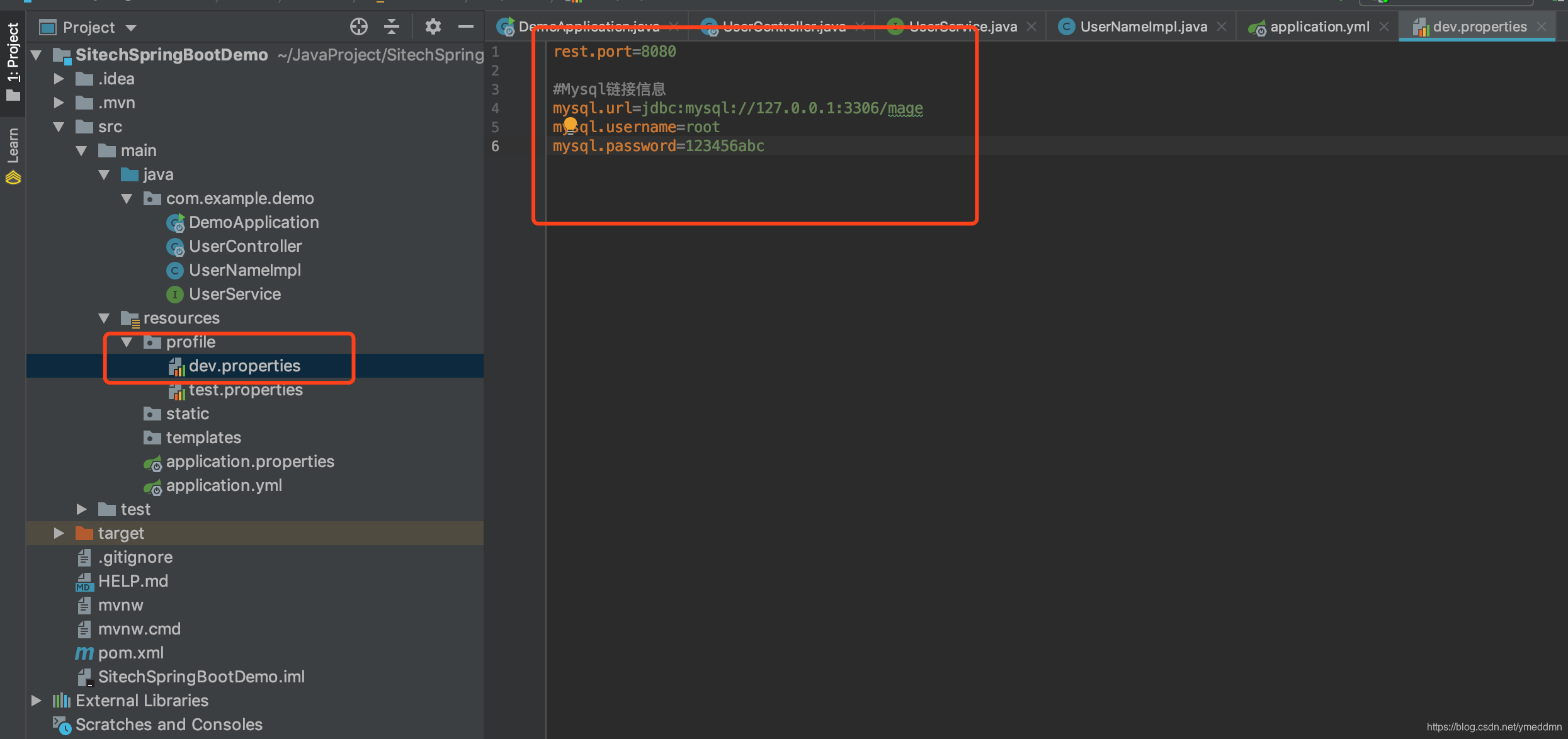The height and width of the screenshot is (739, 1568).
Task: Click the mysql.password line in editor
Action: click(x=658, y=146)
